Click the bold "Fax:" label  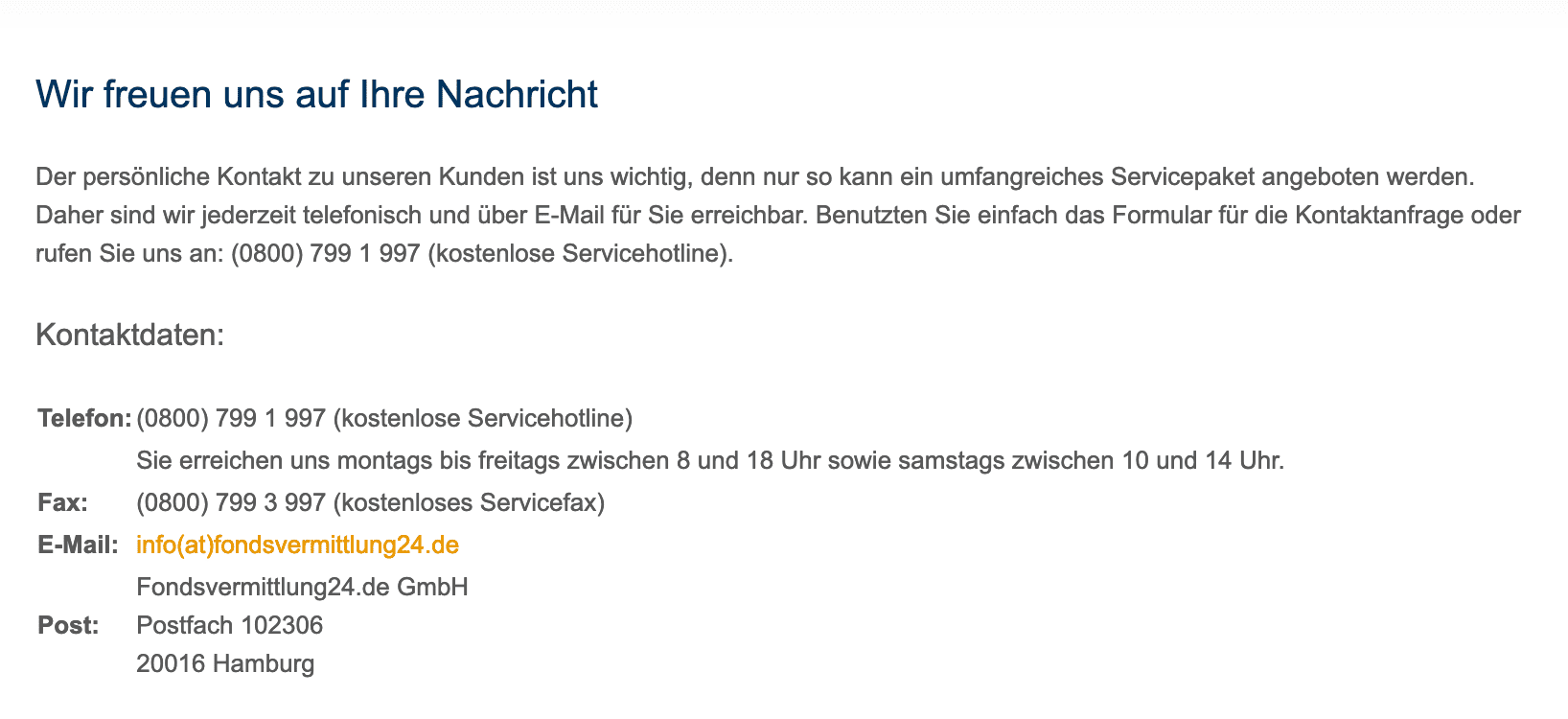point(62,503)
